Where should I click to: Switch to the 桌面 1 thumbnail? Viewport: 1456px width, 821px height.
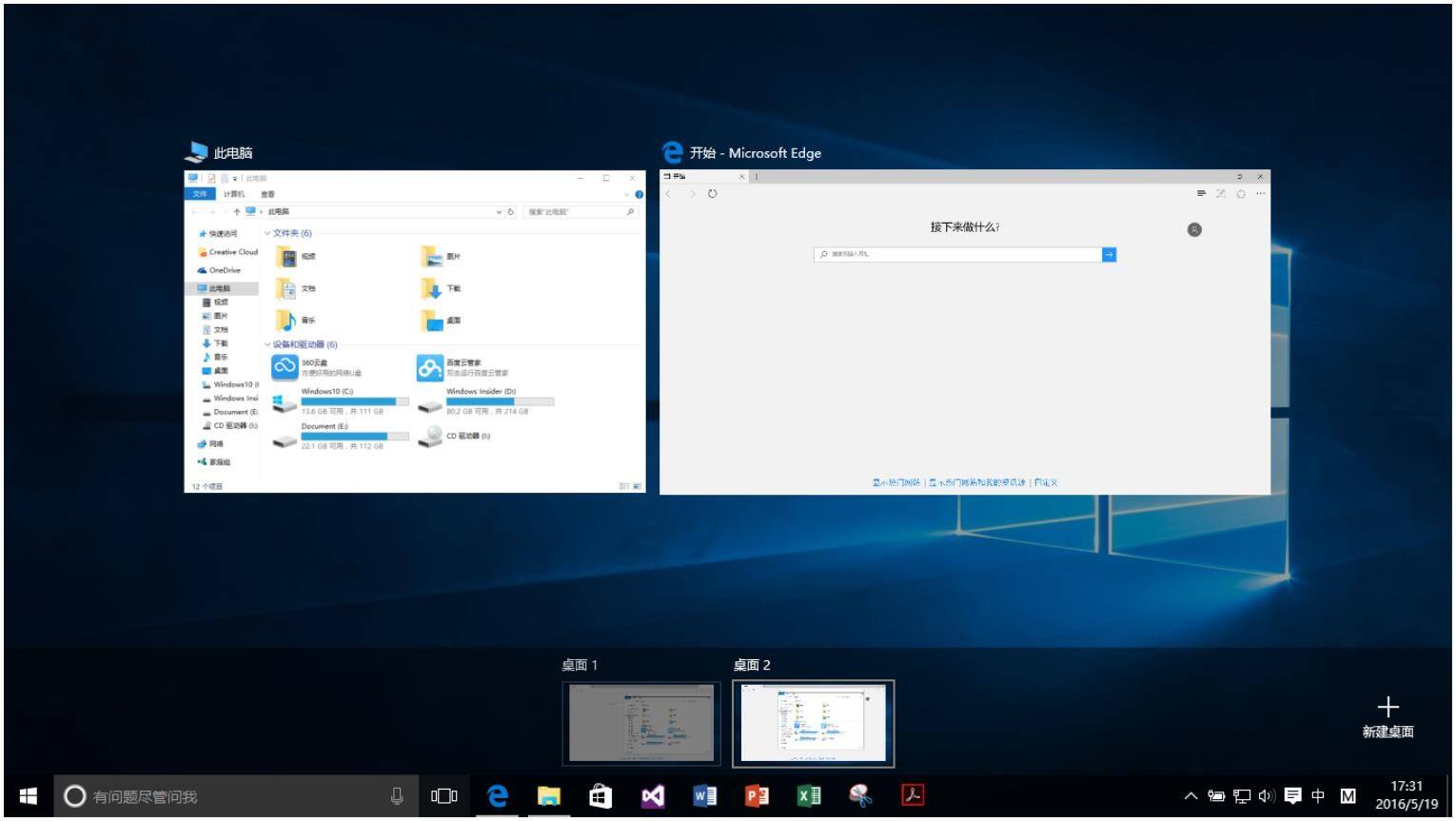click(x=641, y=723)
